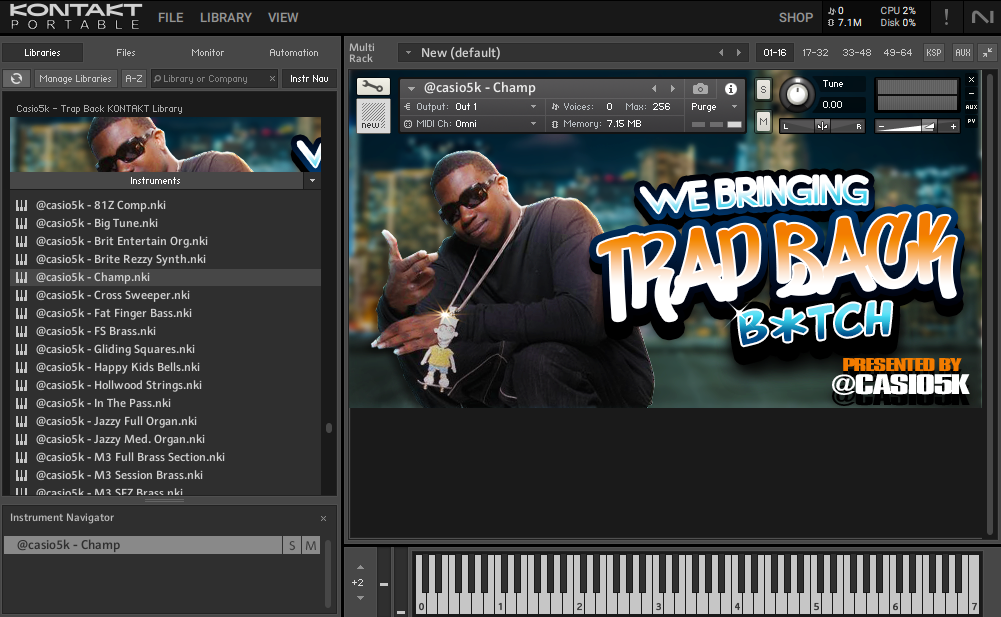Switch to the Files tab
The width and height of the screenshot is (1001, 617).
pyautogui.click(x=126, y=52)
